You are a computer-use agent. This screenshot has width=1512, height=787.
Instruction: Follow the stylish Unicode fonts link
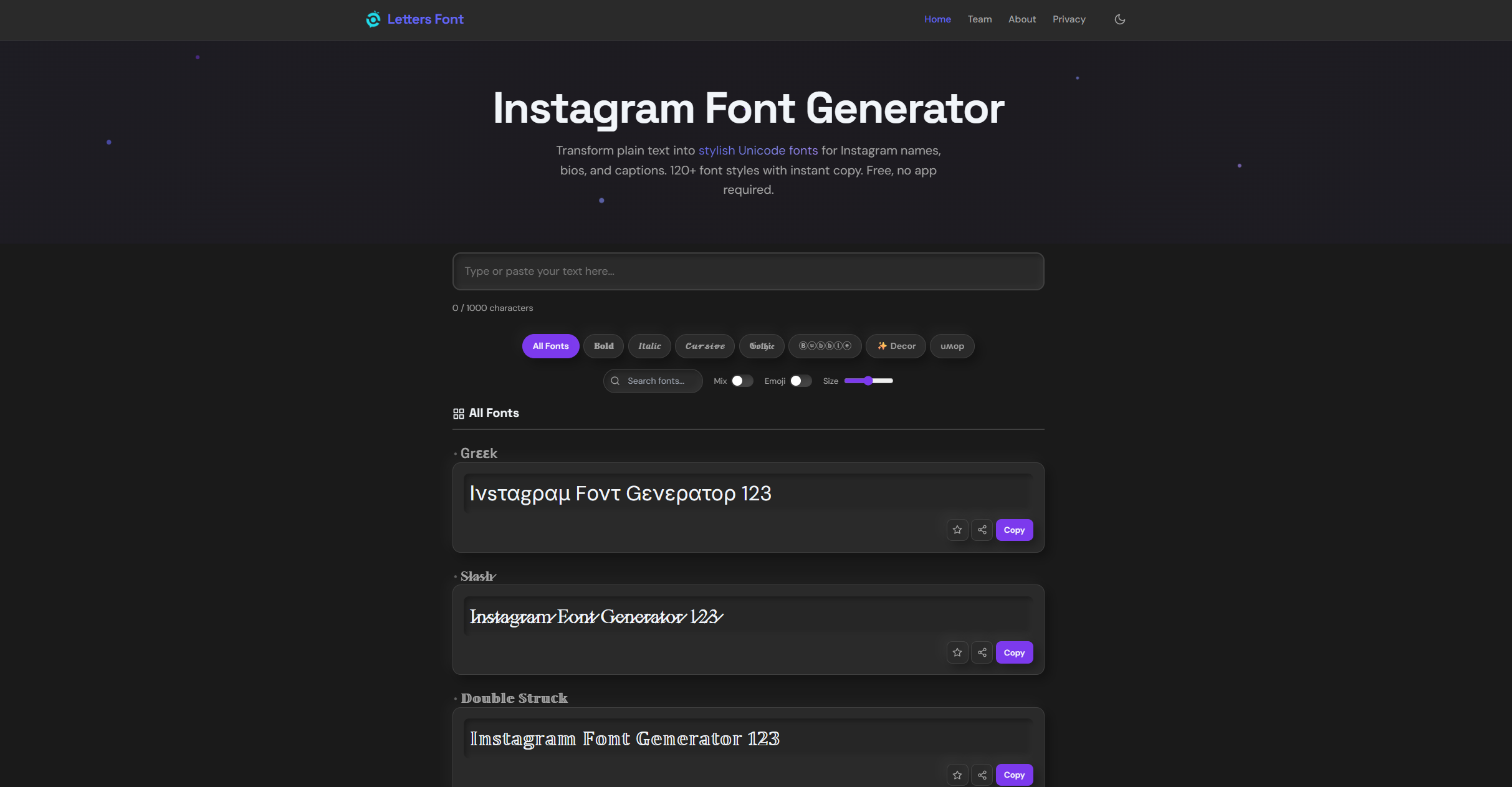click(758, 150)
